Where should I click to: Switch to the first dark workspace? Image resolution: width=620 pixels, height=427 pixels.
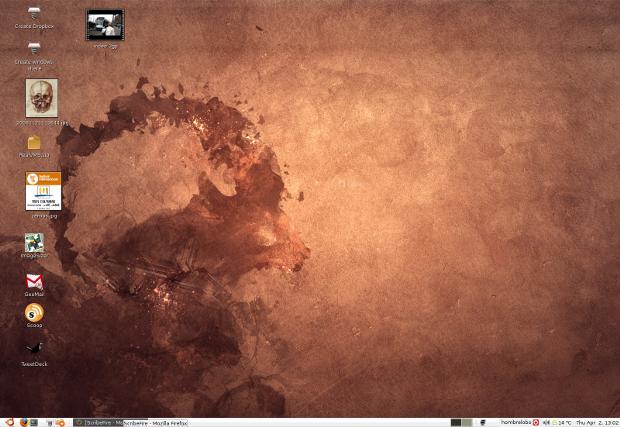[x=456, y=423]
